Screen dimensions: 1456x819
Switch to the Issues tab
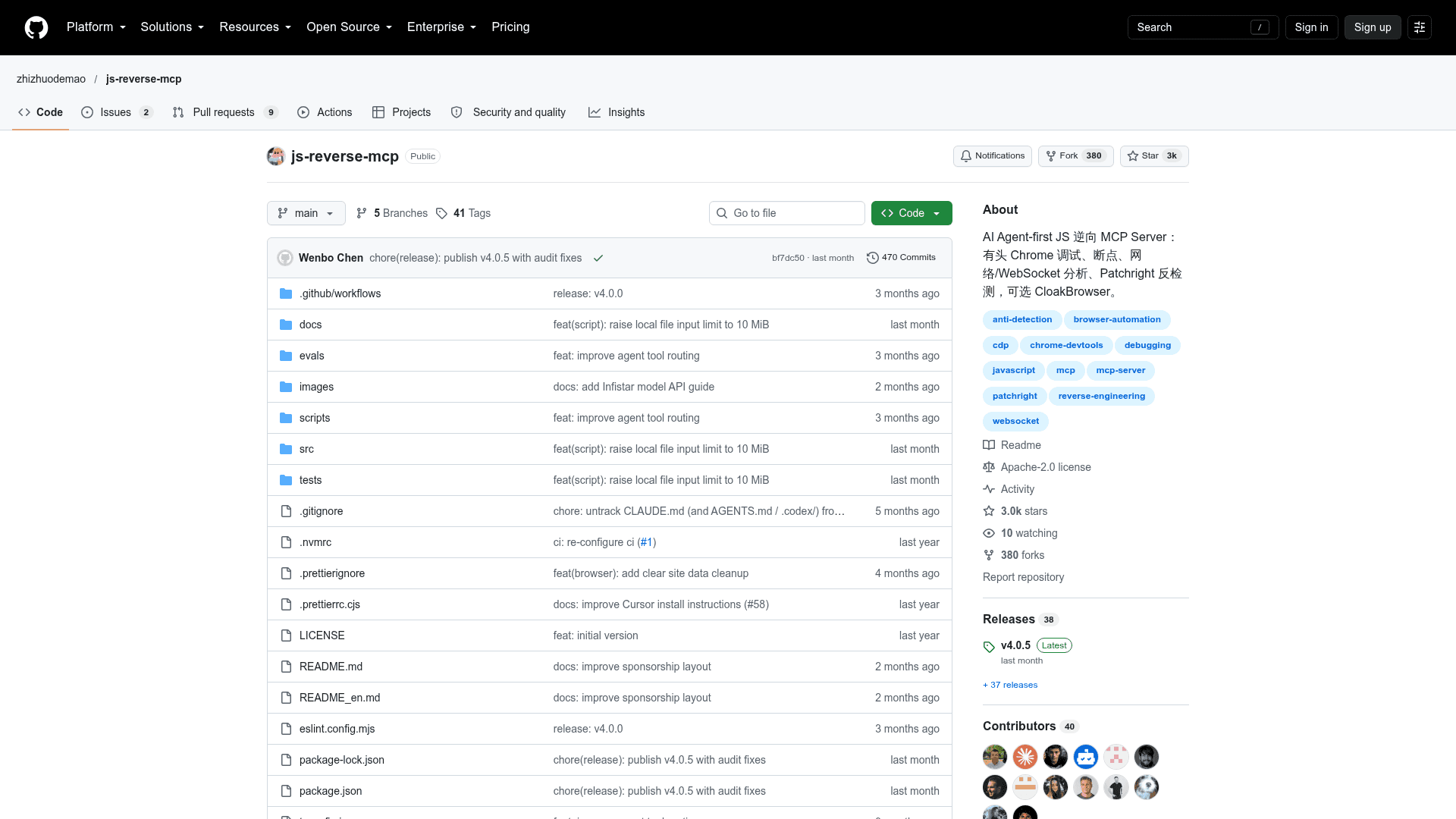tap(117, 112)
